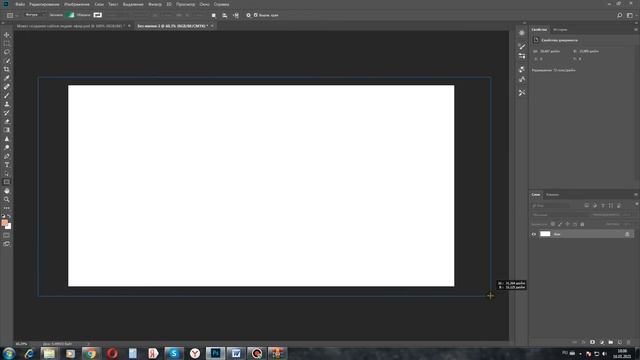Toggle lock image pixels brush icon
Viewport: 640px width, 360px height.
pyautogui.click(x=560, y=224)
